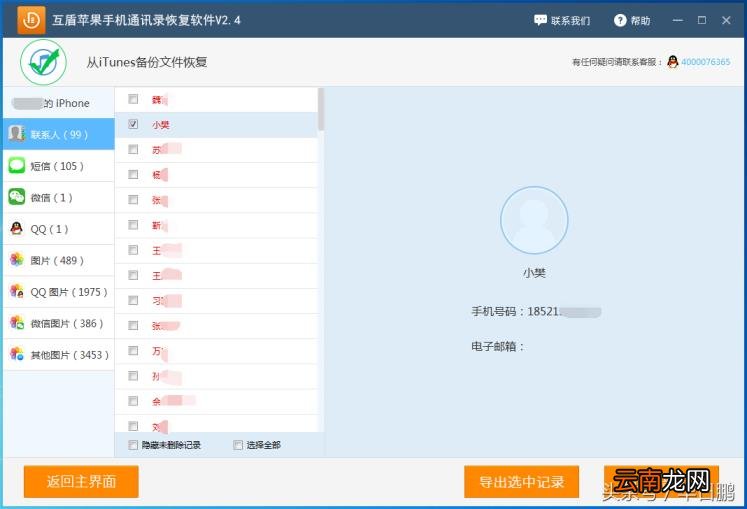
Task: Select the 小樊 contact row name
Action: [161, 125]
